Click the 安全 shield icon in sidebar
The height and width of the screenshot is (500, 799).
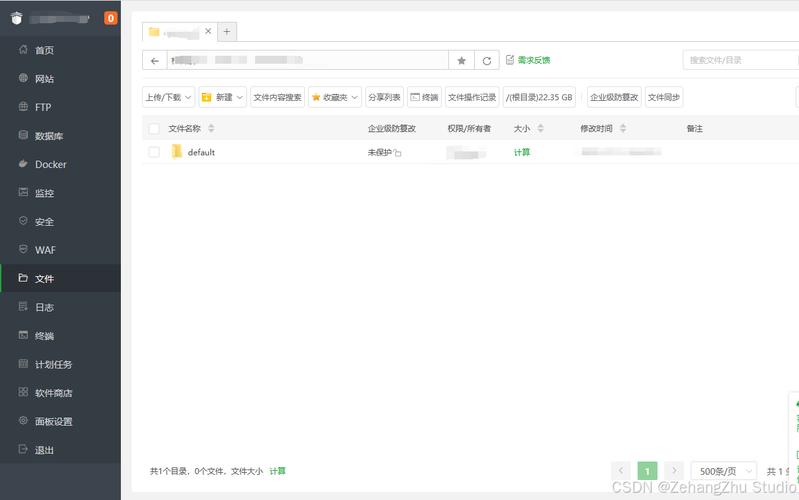pos(23,221)
